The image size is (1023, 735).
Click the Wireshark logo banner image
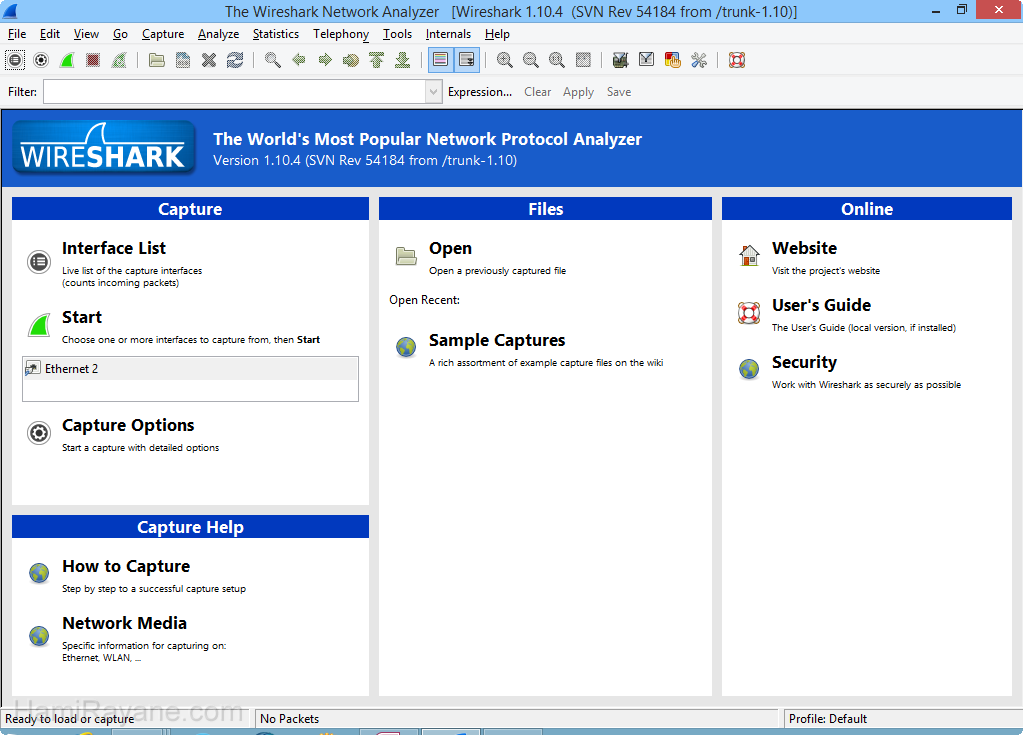pyautogui.click(x=103, y=148)
